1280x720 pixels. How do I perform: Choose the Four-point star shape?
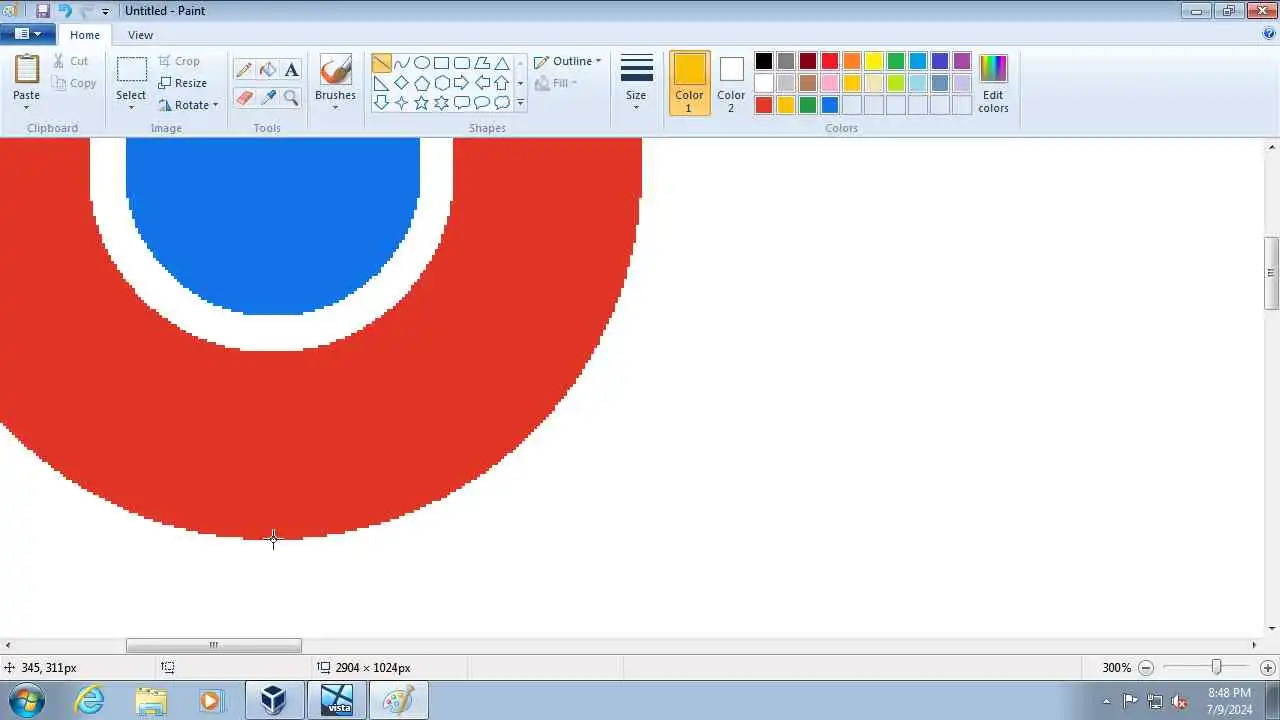tap(401, 103)
